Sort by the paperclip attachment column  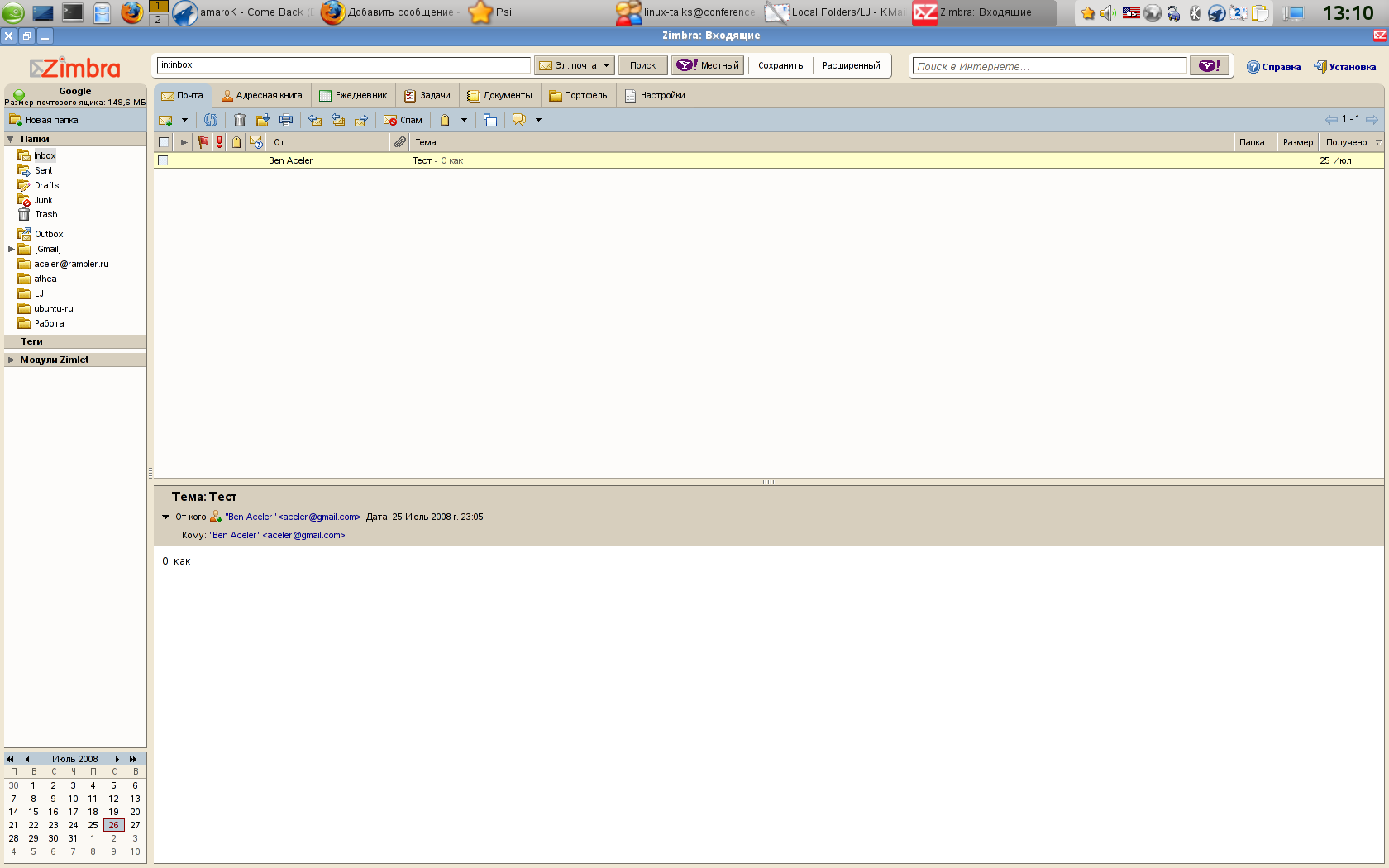coord(399,142)
